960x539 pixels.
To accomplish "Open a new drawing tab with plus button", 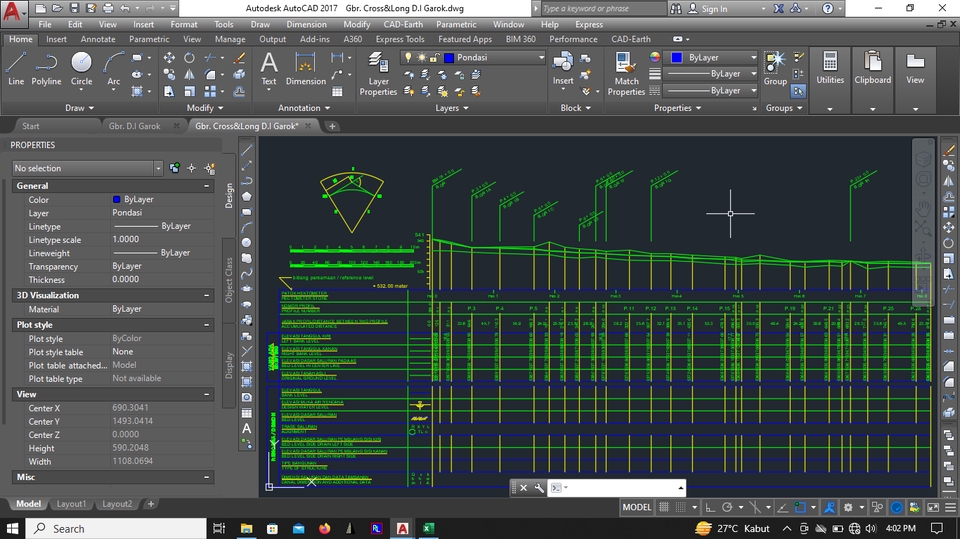I will pos(332,126).
